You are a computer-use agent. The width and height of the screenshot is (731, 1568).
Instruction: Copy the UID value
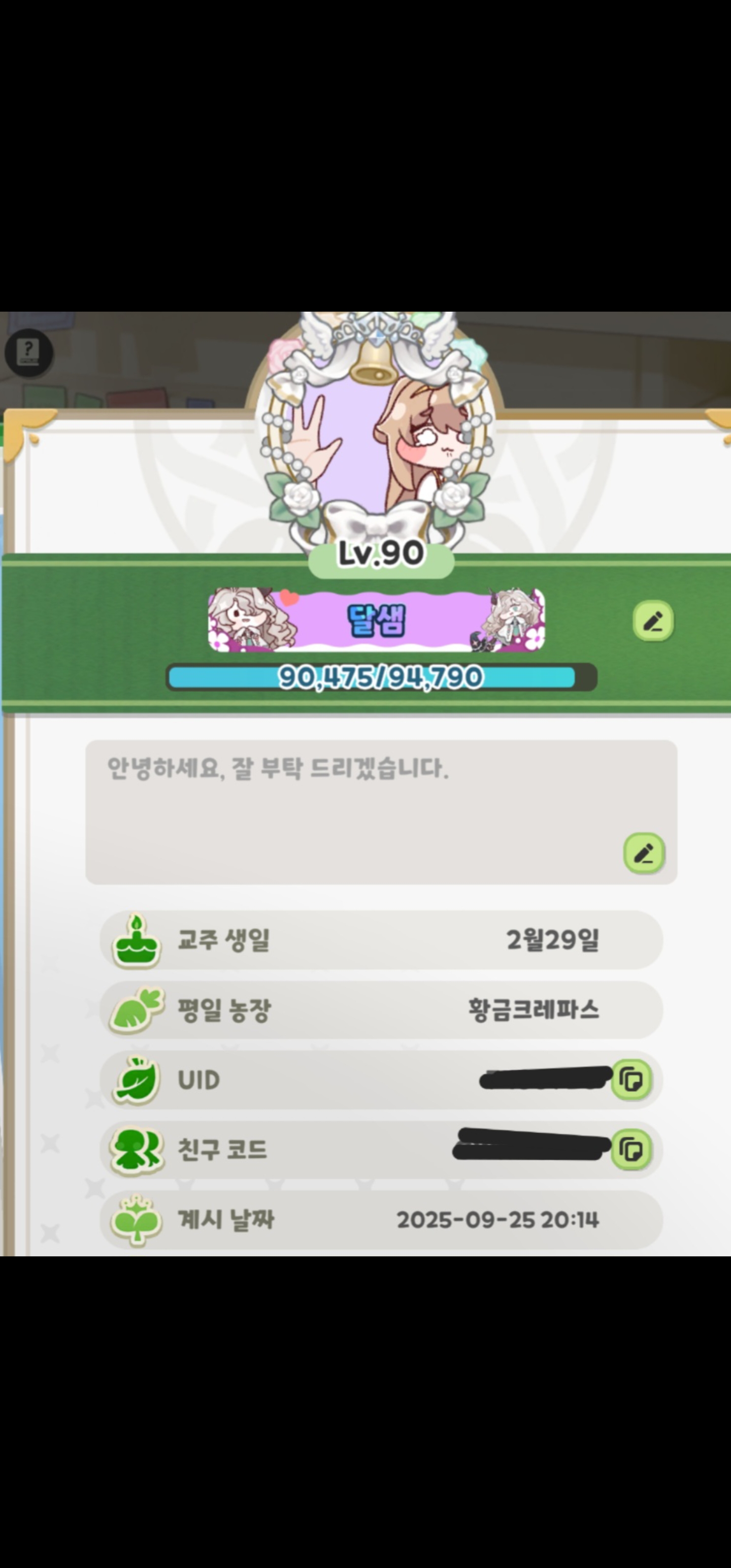click(x=630, y=1080)
